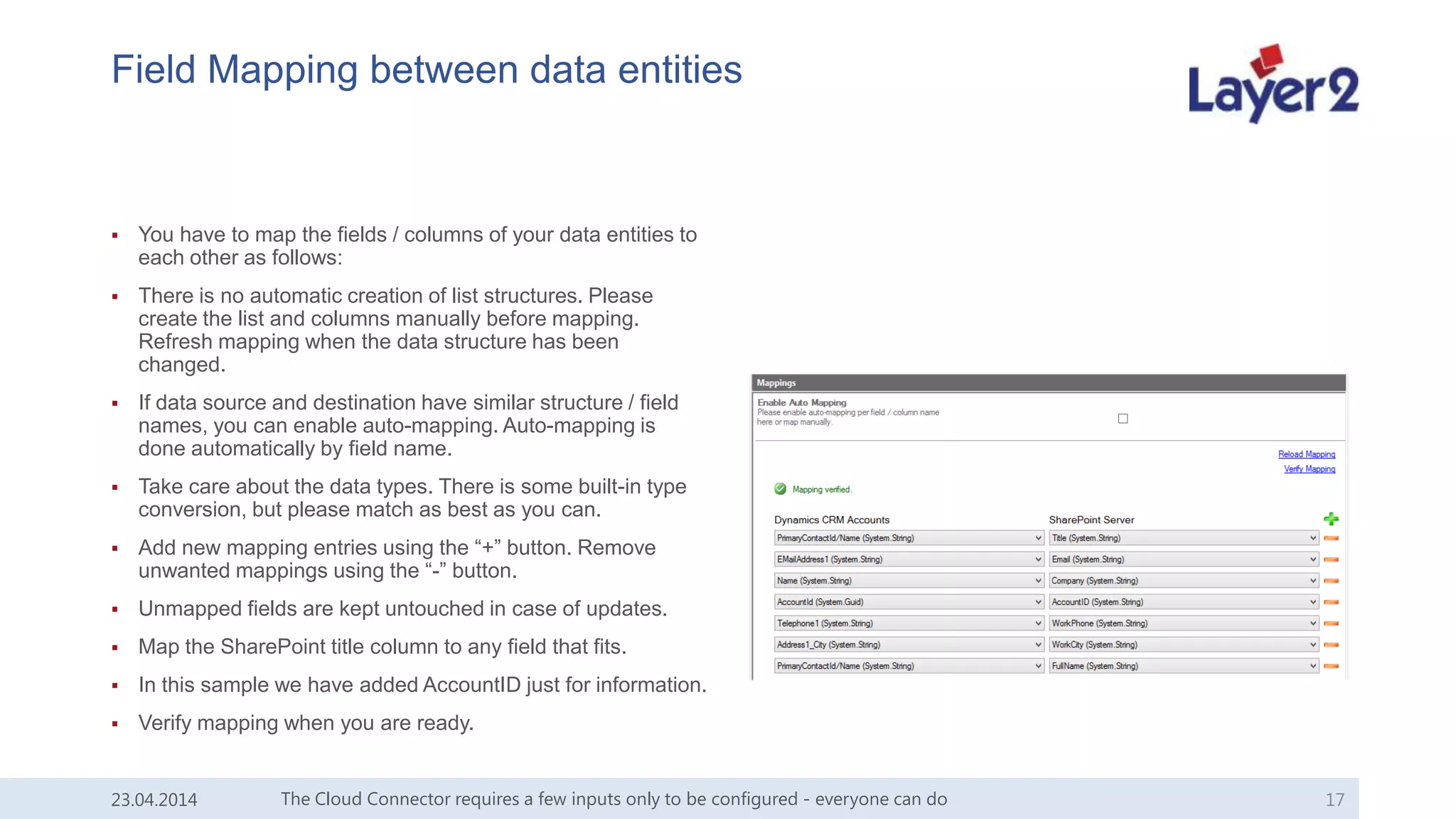Remove the Title mapping row with minus icon
This screenshot has height=819, width=1456.
pos(1332,538)
